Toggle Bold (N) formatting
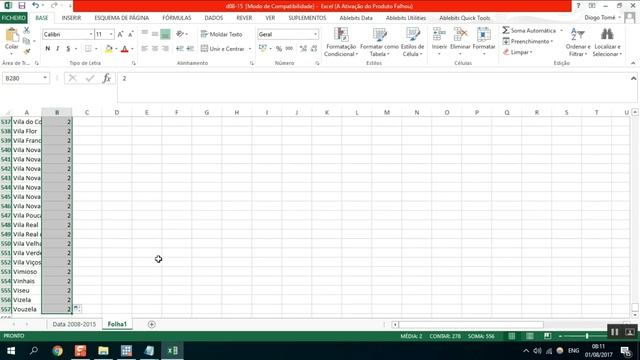640x360 pixels. pos(47,49)
